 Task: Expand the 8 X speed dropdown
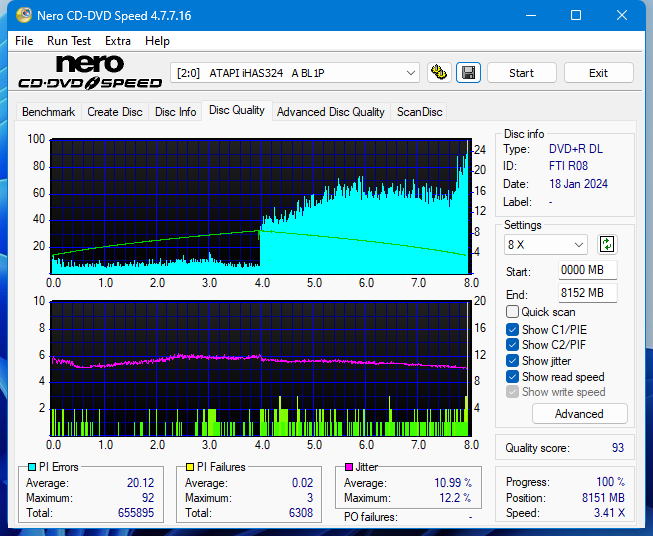[546, 244]
